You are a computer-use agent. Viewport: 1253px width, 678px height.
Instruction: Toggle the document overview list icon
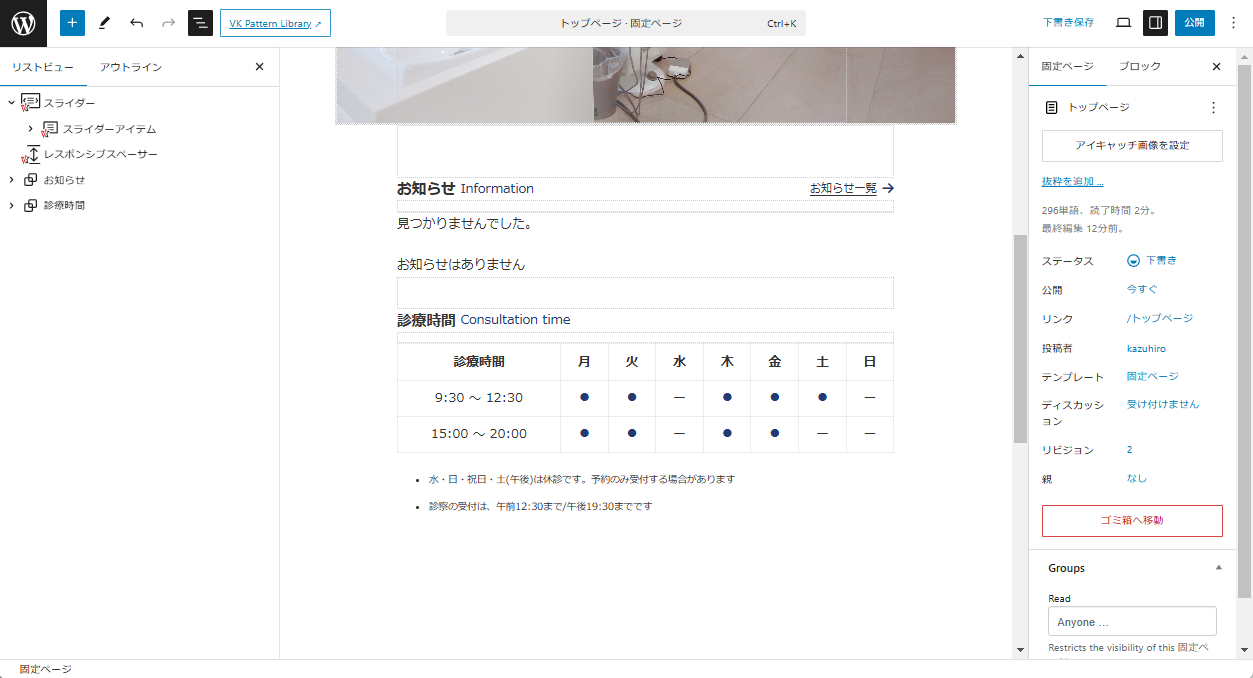click(200, 23)
